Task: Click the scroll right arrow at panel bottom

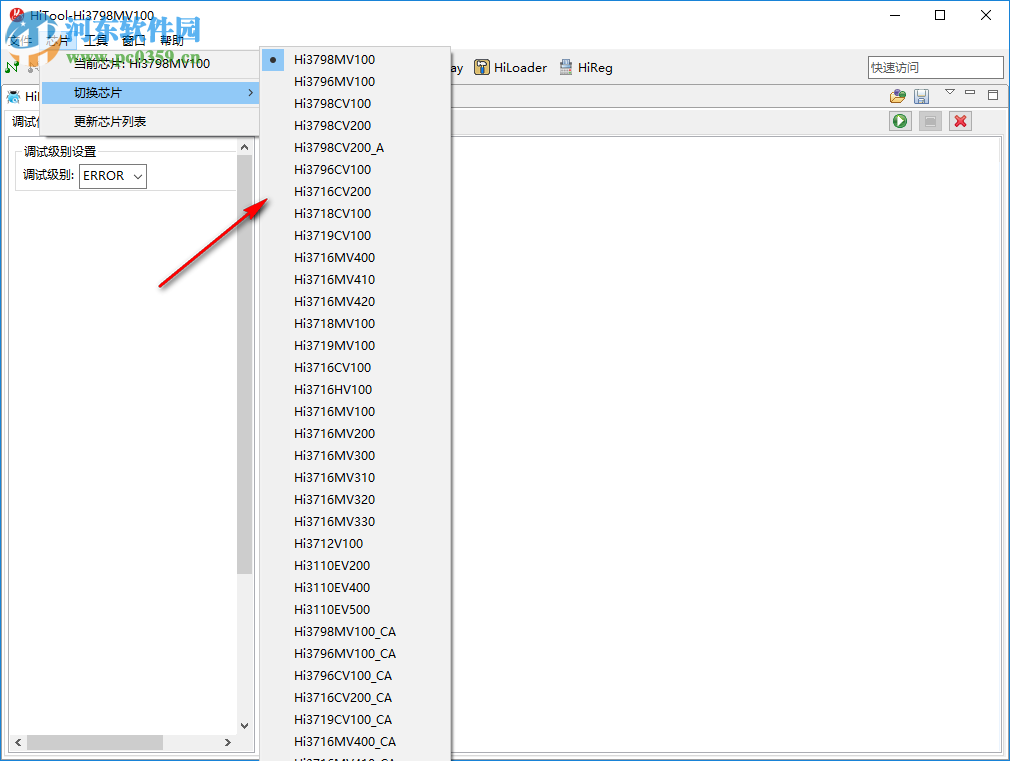Action: point(227,742)
